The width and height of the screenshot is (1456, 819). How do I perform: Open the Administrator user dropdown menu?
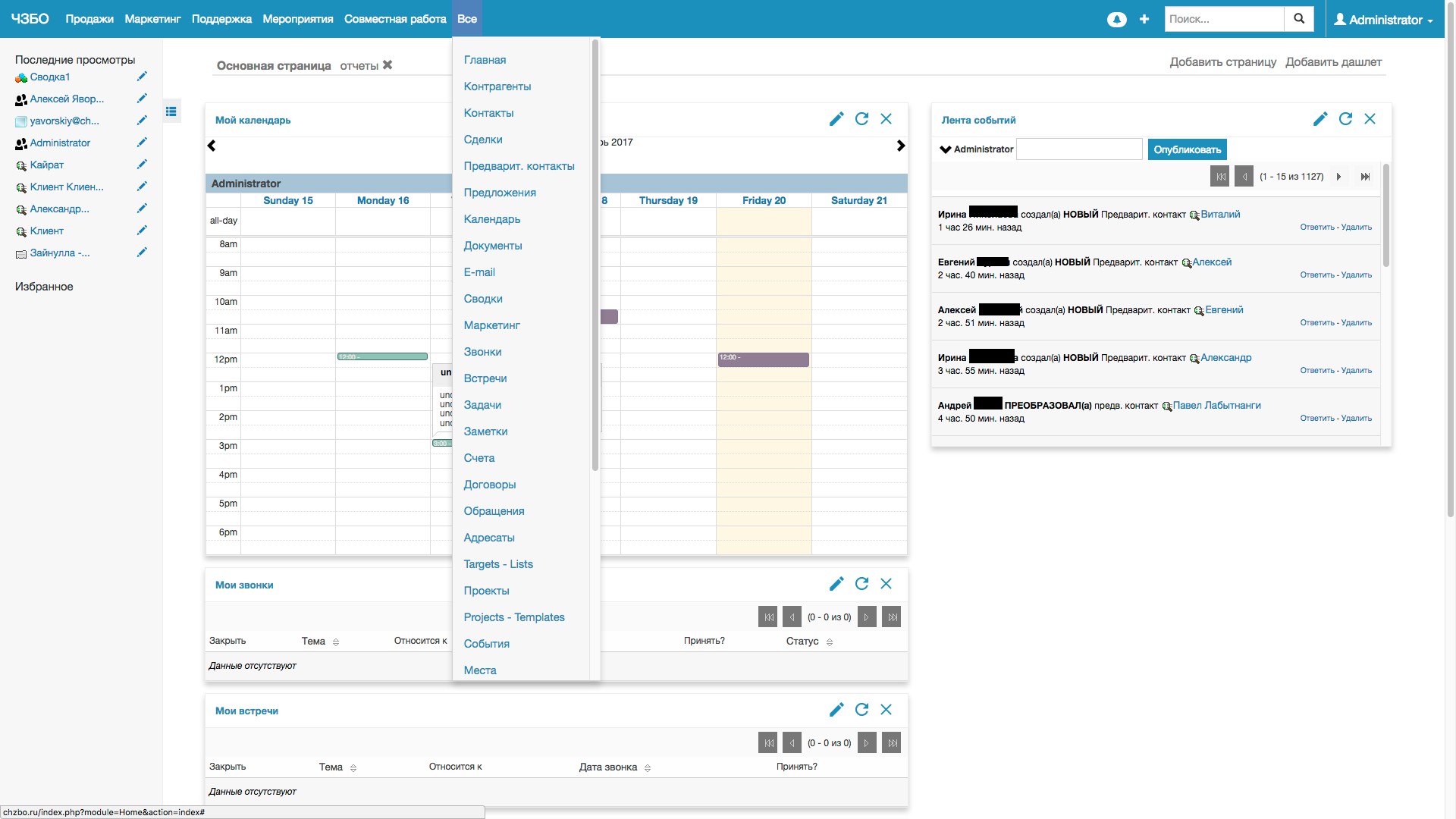click(x=1384, y=20)
